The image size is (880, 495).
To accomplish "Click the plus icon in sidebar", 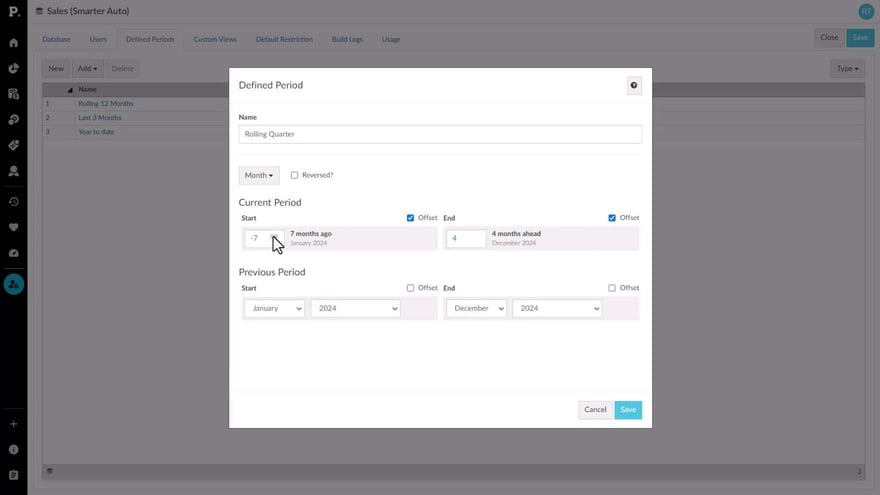I will coord(13,424).
